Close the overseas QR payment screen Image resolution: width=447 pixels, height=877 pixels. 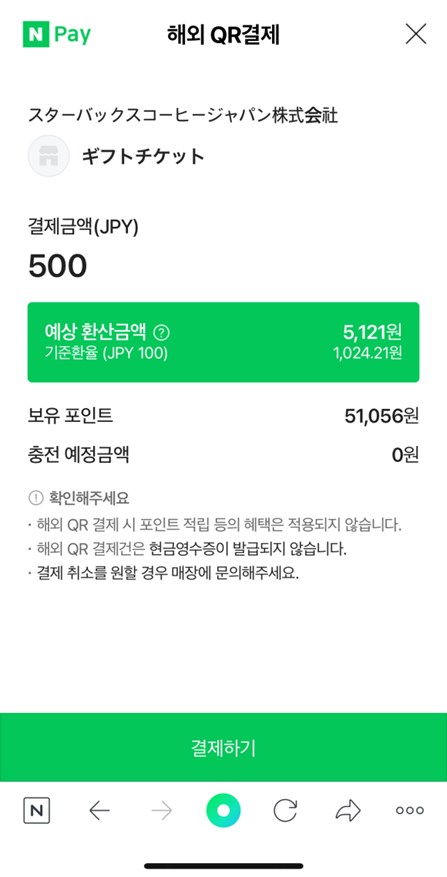click(416, 35)
